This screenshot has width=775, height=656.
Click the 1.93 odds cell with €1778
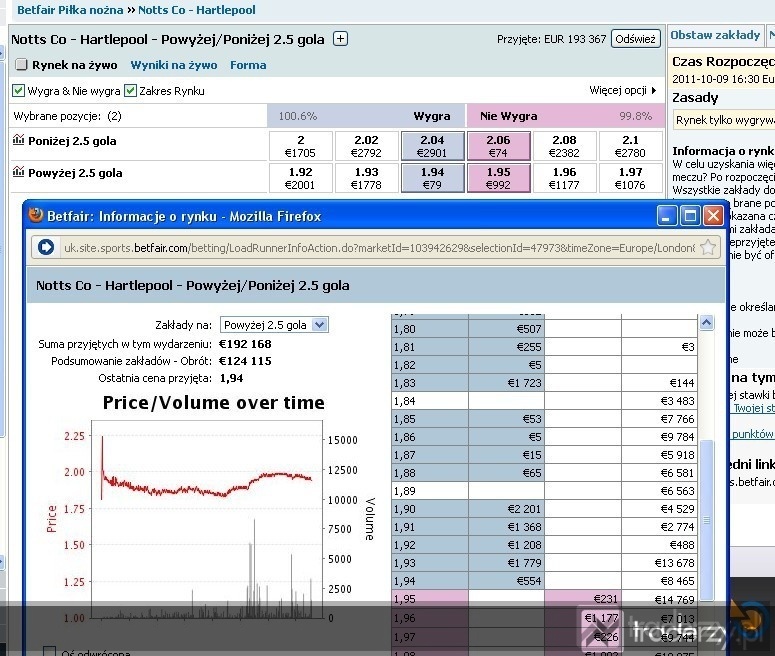point(366,178)
